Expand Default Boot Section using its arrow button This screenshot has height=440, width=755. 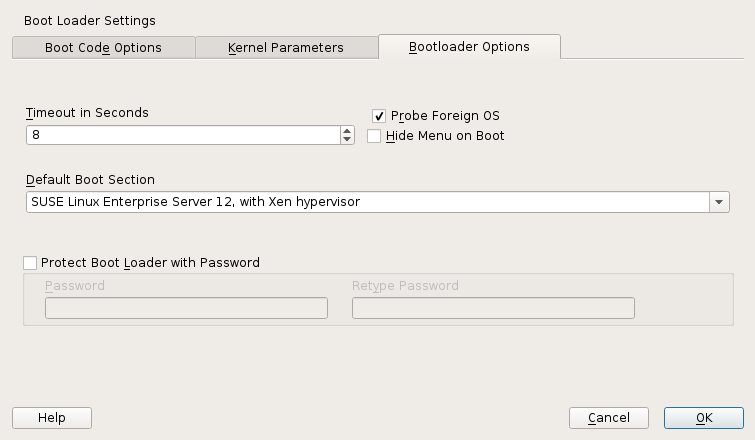click(x=719, y=202)
